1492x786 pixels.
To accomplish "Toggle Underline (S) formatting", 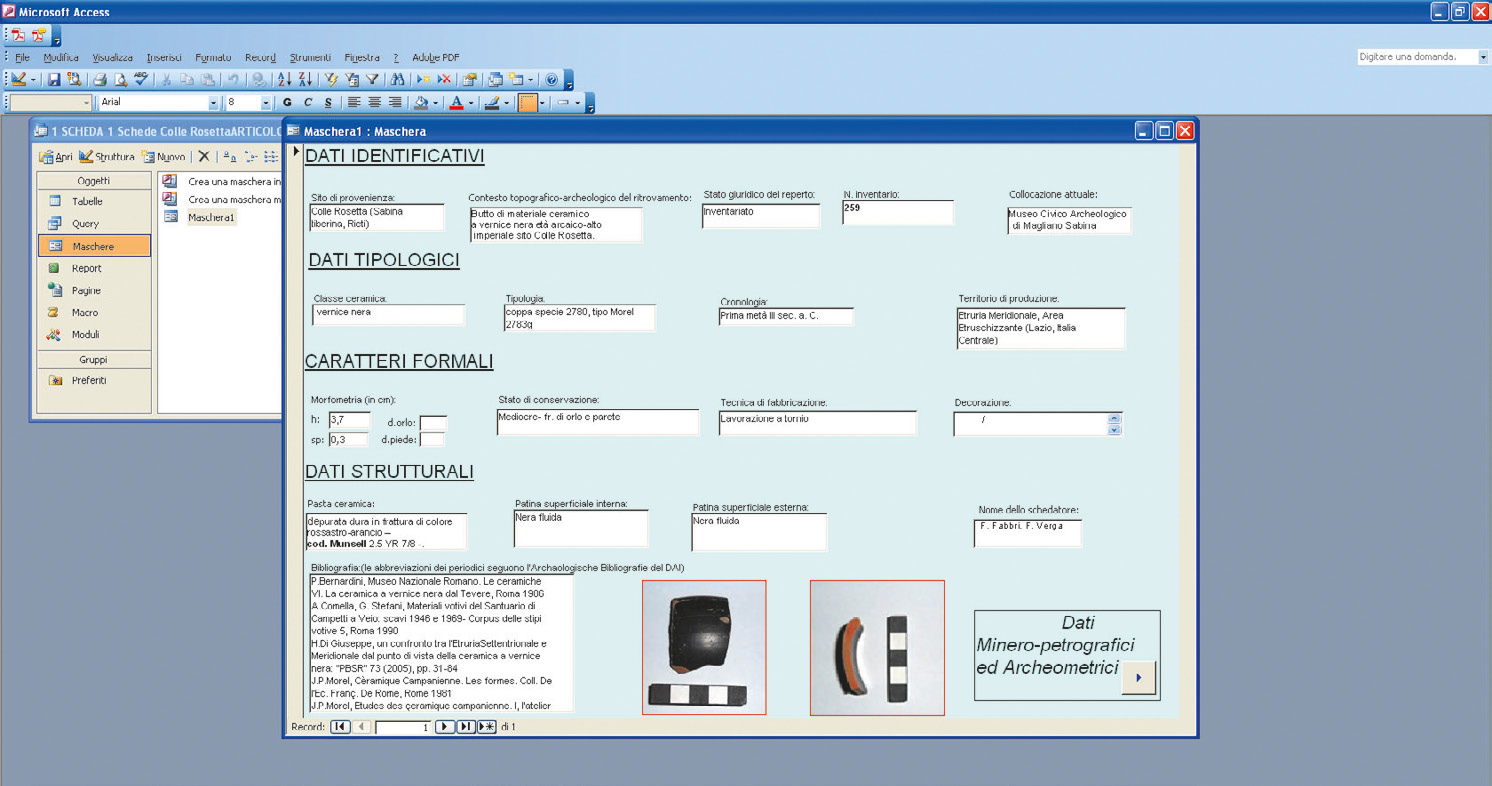I will (328, 102).
